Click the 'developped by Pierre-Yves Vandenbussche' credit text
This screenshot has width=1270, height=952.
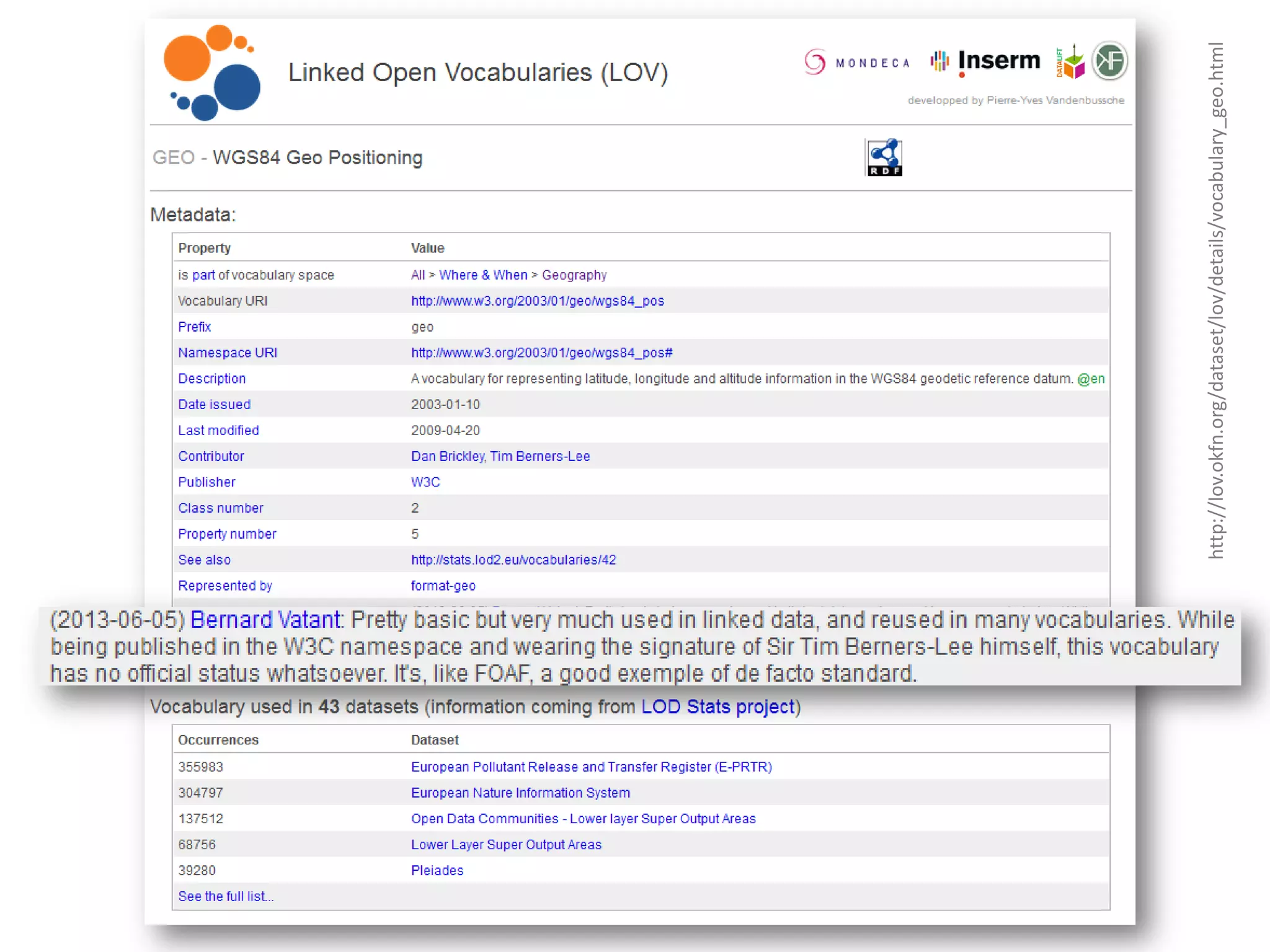click(1016, 100)
